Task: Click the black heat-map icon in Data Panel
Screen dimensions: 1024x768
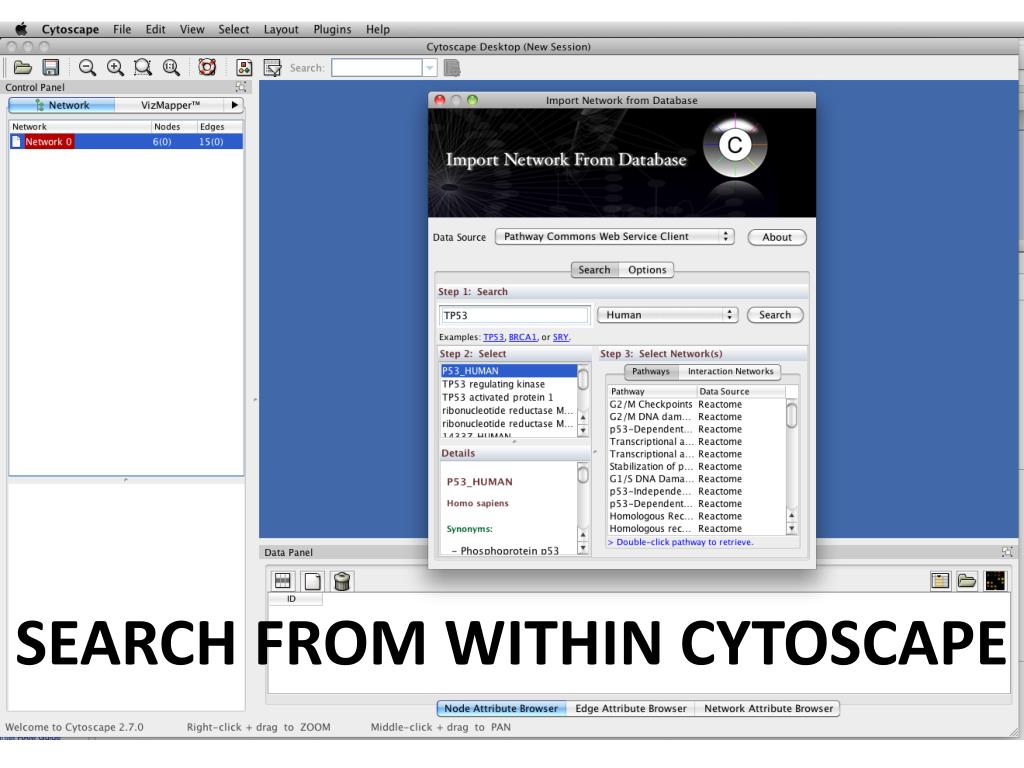Action: pyautogui.click(x=995, y=581)
